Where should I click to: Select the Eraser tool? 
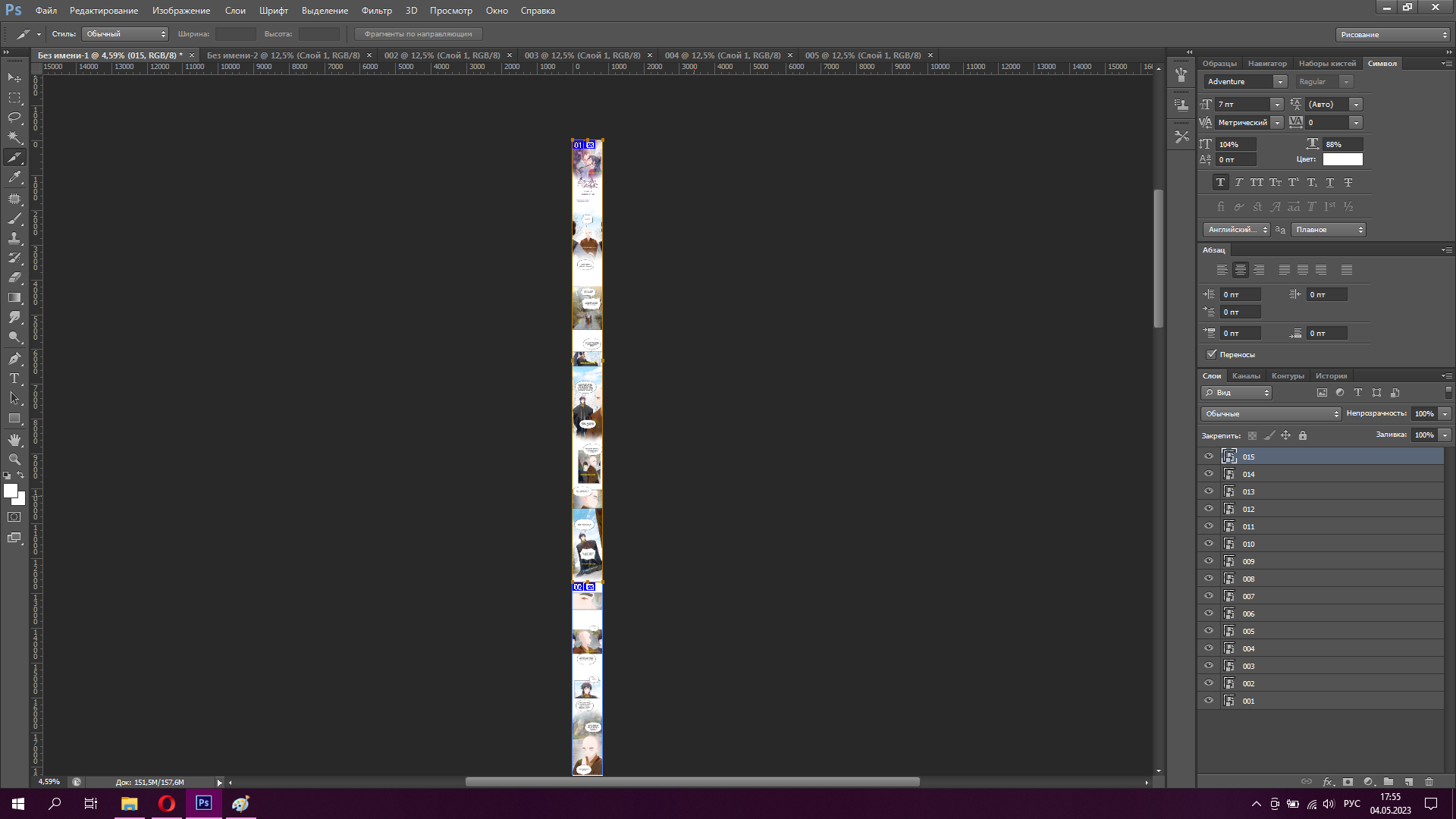point(14,278)
